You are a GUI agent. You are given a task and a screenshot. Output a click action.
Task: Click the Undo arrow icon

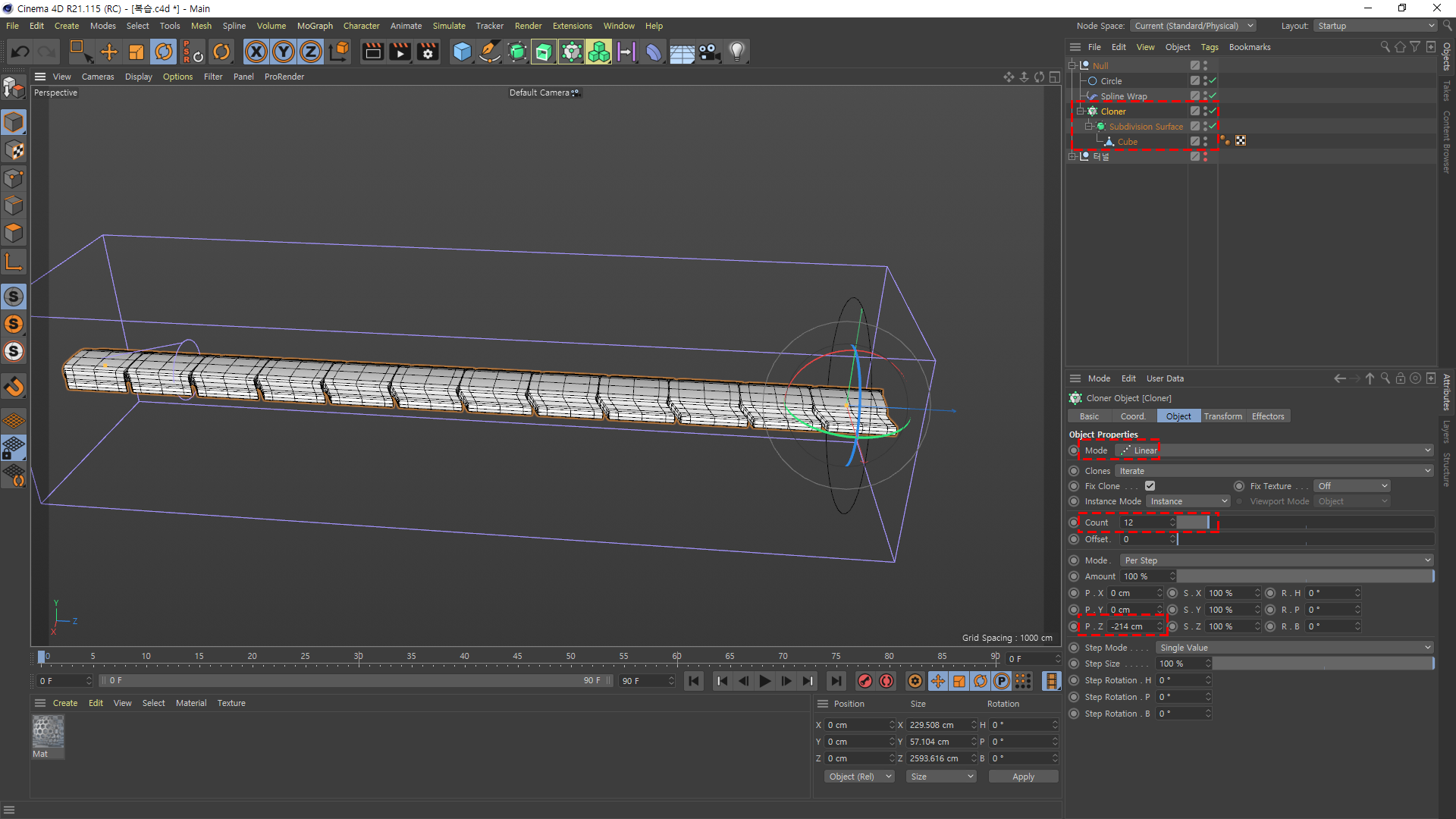point(20,52)
